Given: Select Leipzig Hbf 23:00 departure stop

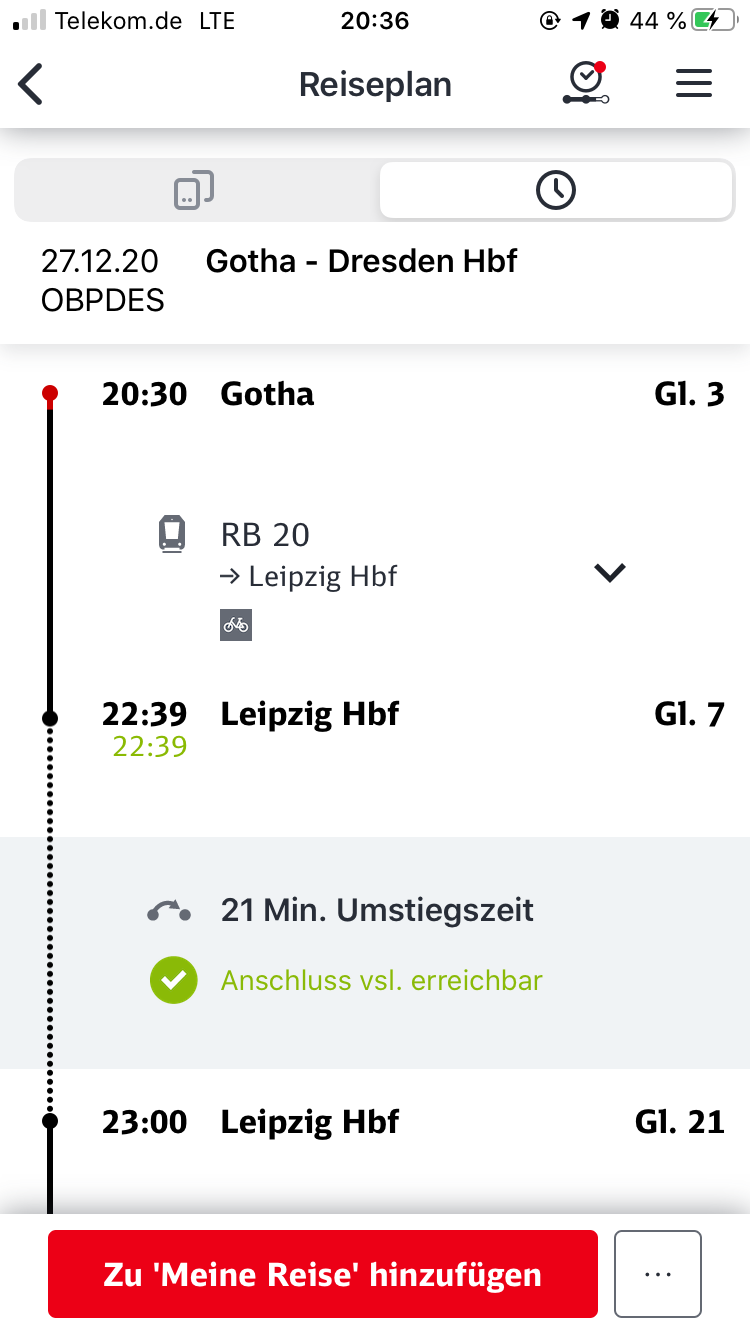Looking at the screenshot, I should [309, 1122].
